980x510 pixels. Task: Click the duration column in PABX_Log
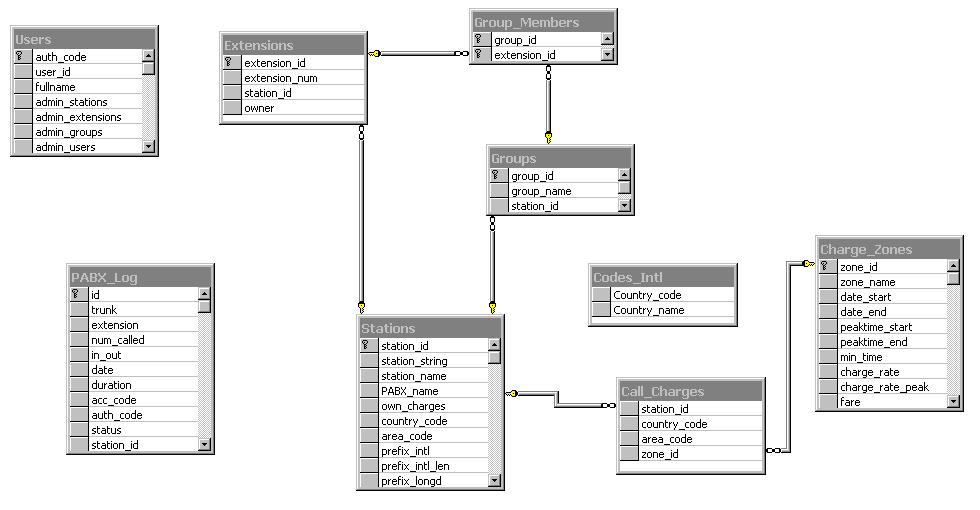click(140, 385)
